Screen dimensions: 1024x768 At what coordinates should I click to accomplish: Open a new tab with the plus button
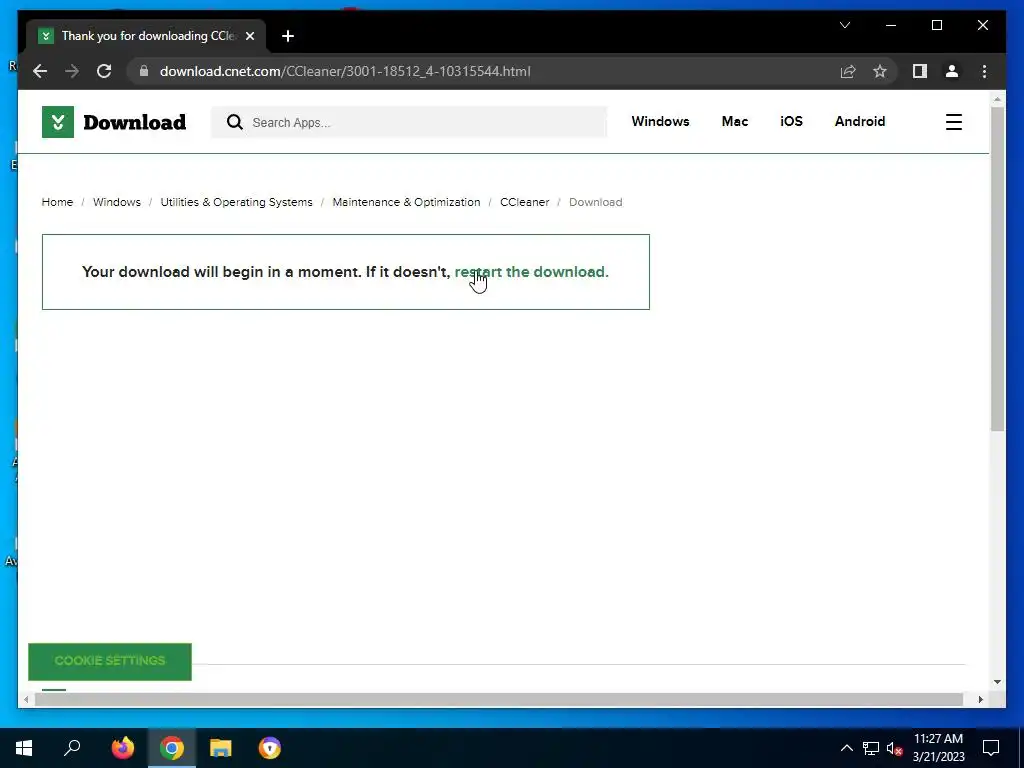[288, 36]
